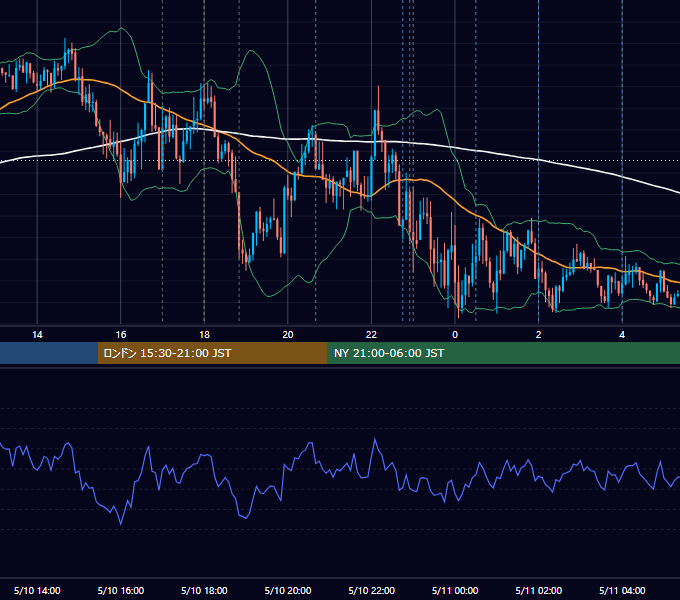The image size is (680, 600).
Task: Click the 5/10 20:00 time label
Action: click(x=288, y=590)
